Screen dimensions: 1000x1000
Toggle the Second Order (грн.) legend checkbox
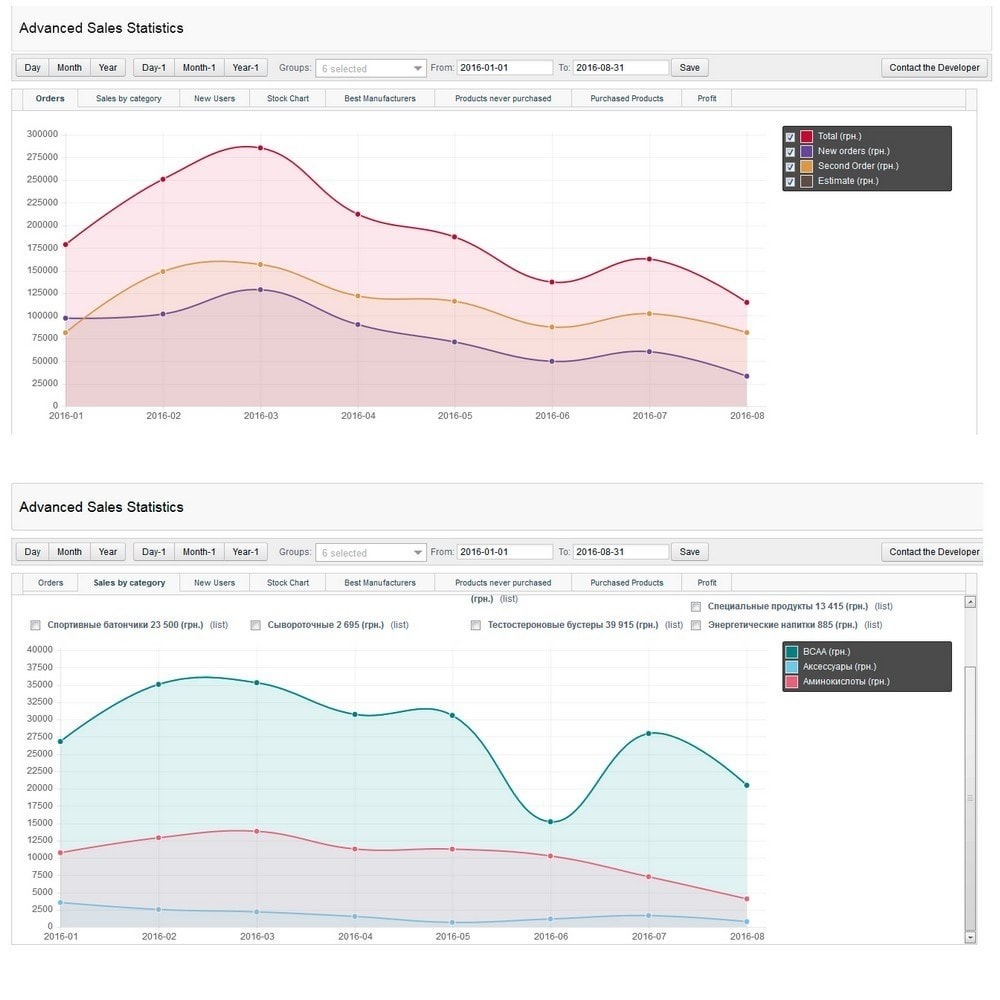pyautogui.click(x=790, y=166)
